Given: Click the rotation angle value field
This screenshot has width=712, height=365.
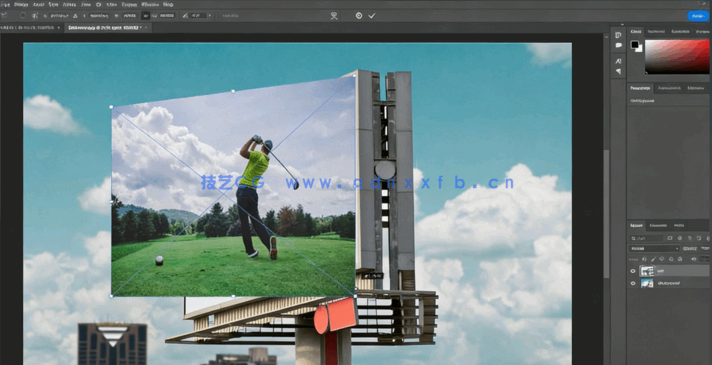Looking at the screenshot, I should [x=199, y=15].
